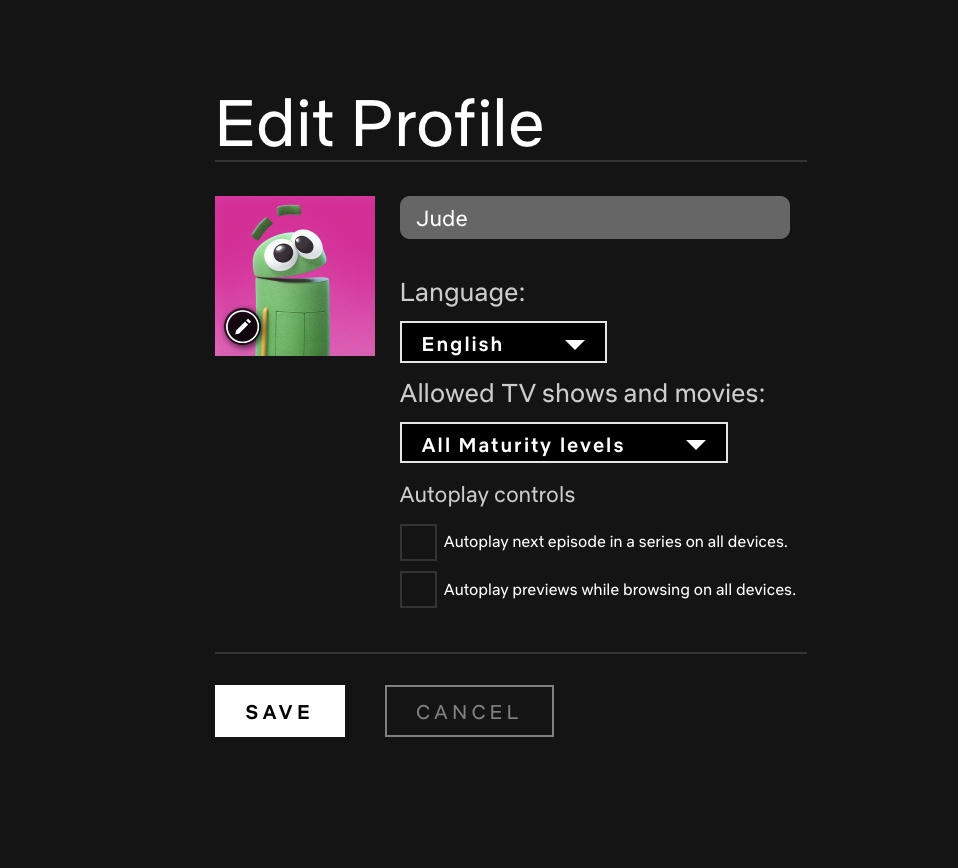Click the pencil edit icon on avatar

[x=242, y=326]
